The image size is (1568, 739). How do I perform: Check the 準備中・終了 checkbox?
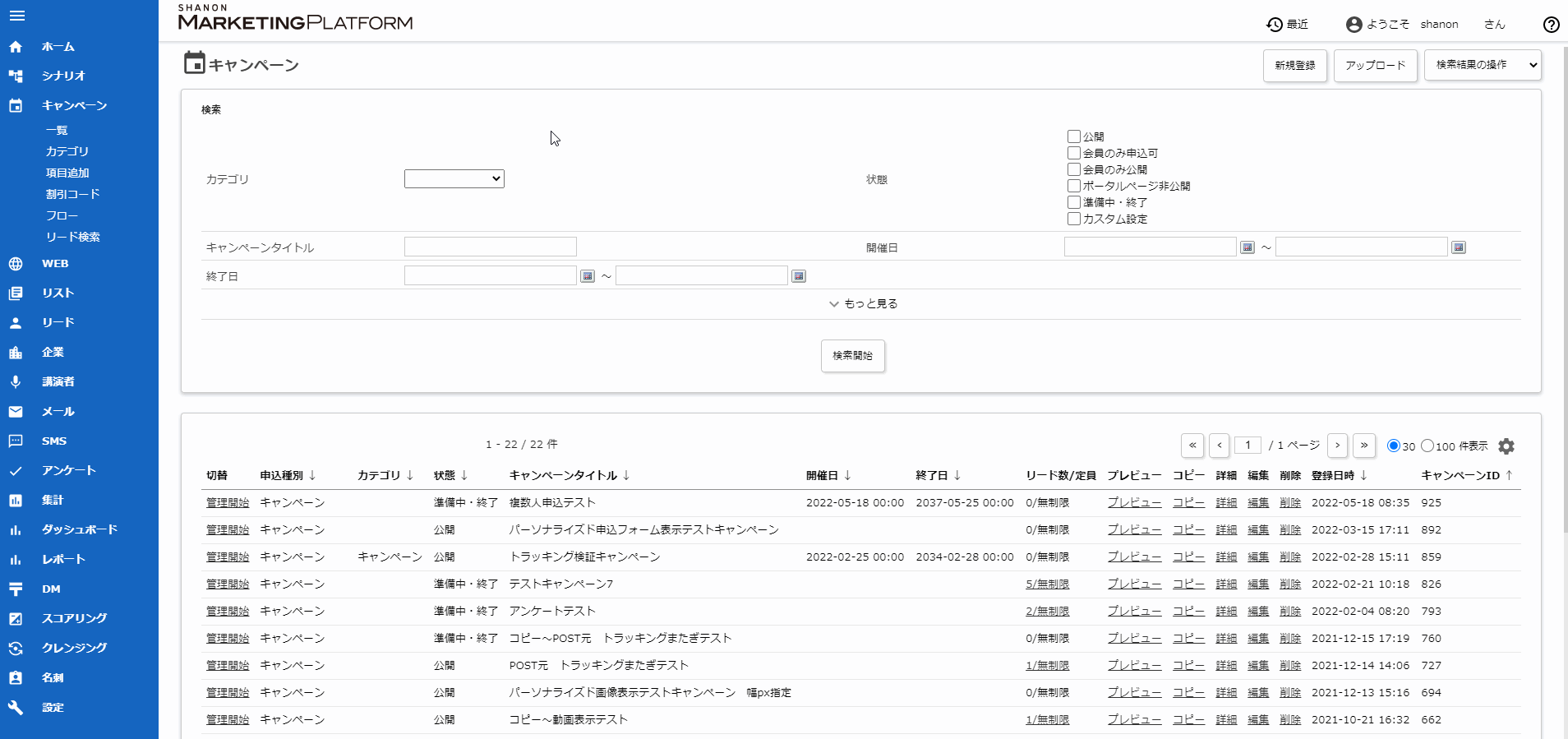[x=1073, y=202]
